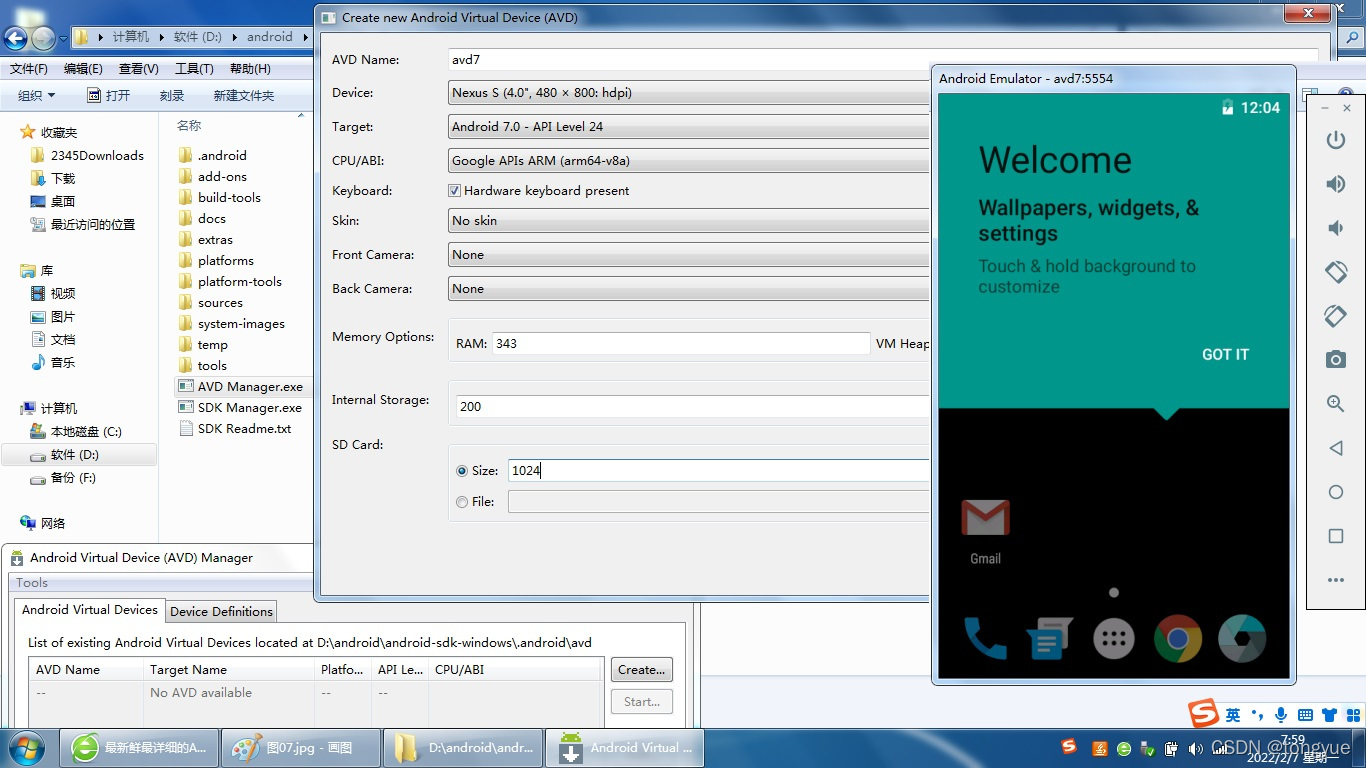Expand the 收藏夹 favorites group in sidebar

tap(58, 132)
